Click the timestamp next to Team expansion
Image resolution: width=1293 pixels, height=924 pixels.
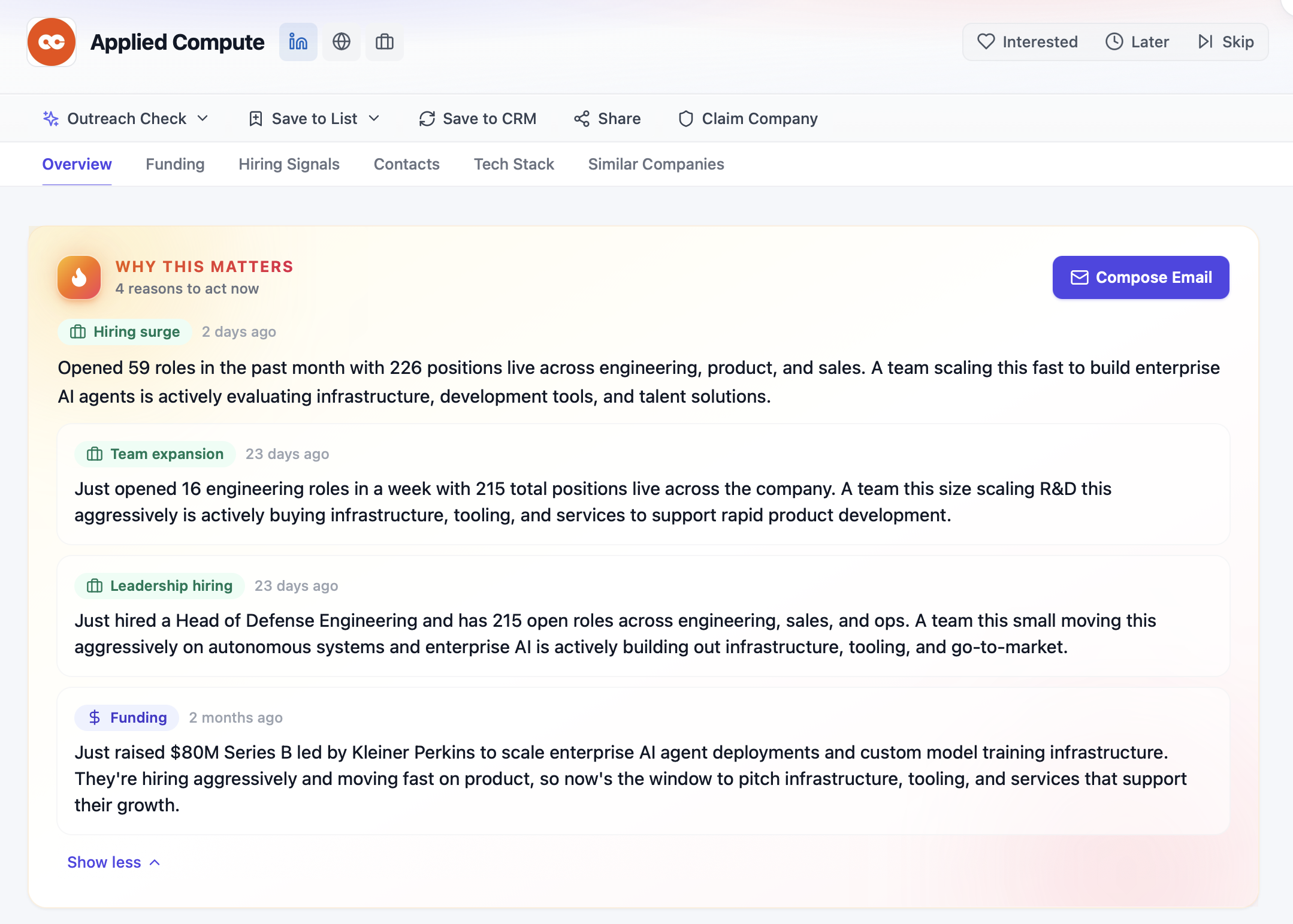[287, 454]
